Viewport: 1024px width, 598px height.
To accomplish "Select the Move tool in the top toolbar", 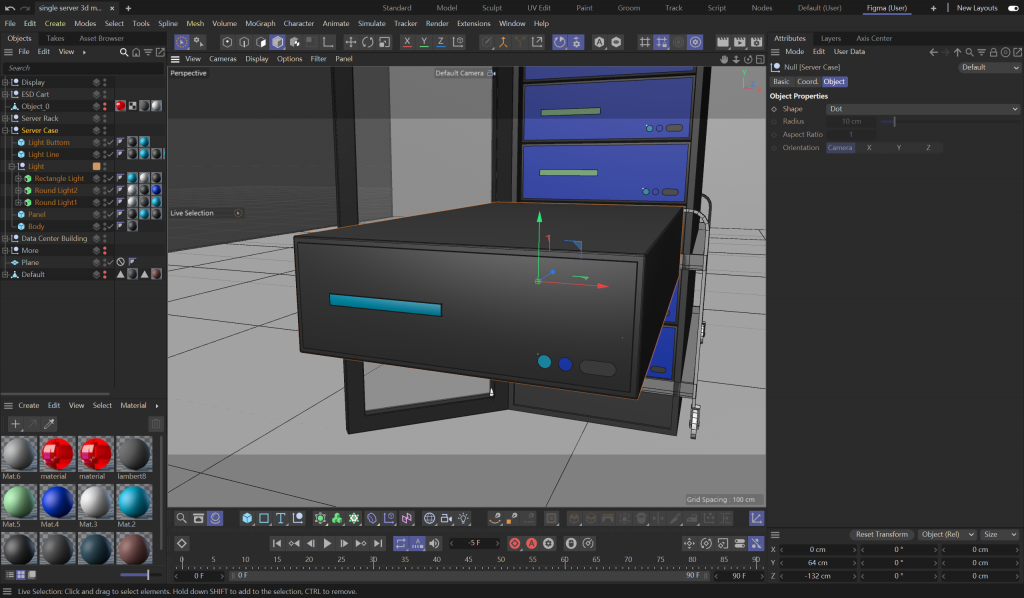I will 351,42.
